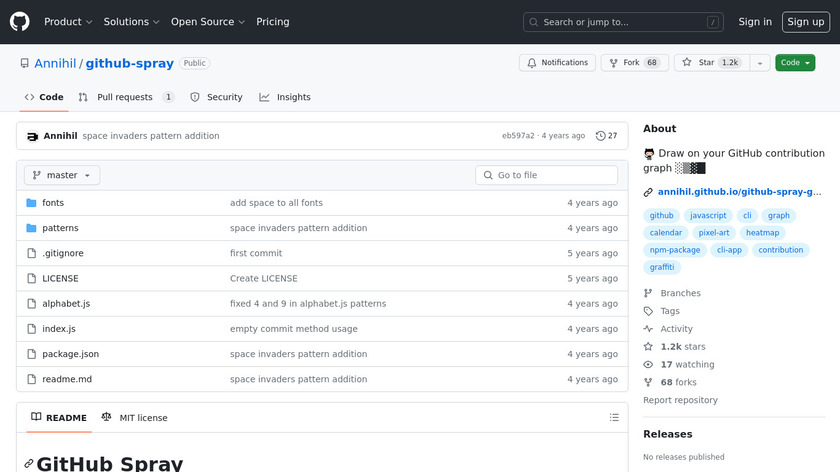Viewport: 840px width, 472px height.
Task: Open the green Code dropdown button
Action: pos(795,63)
